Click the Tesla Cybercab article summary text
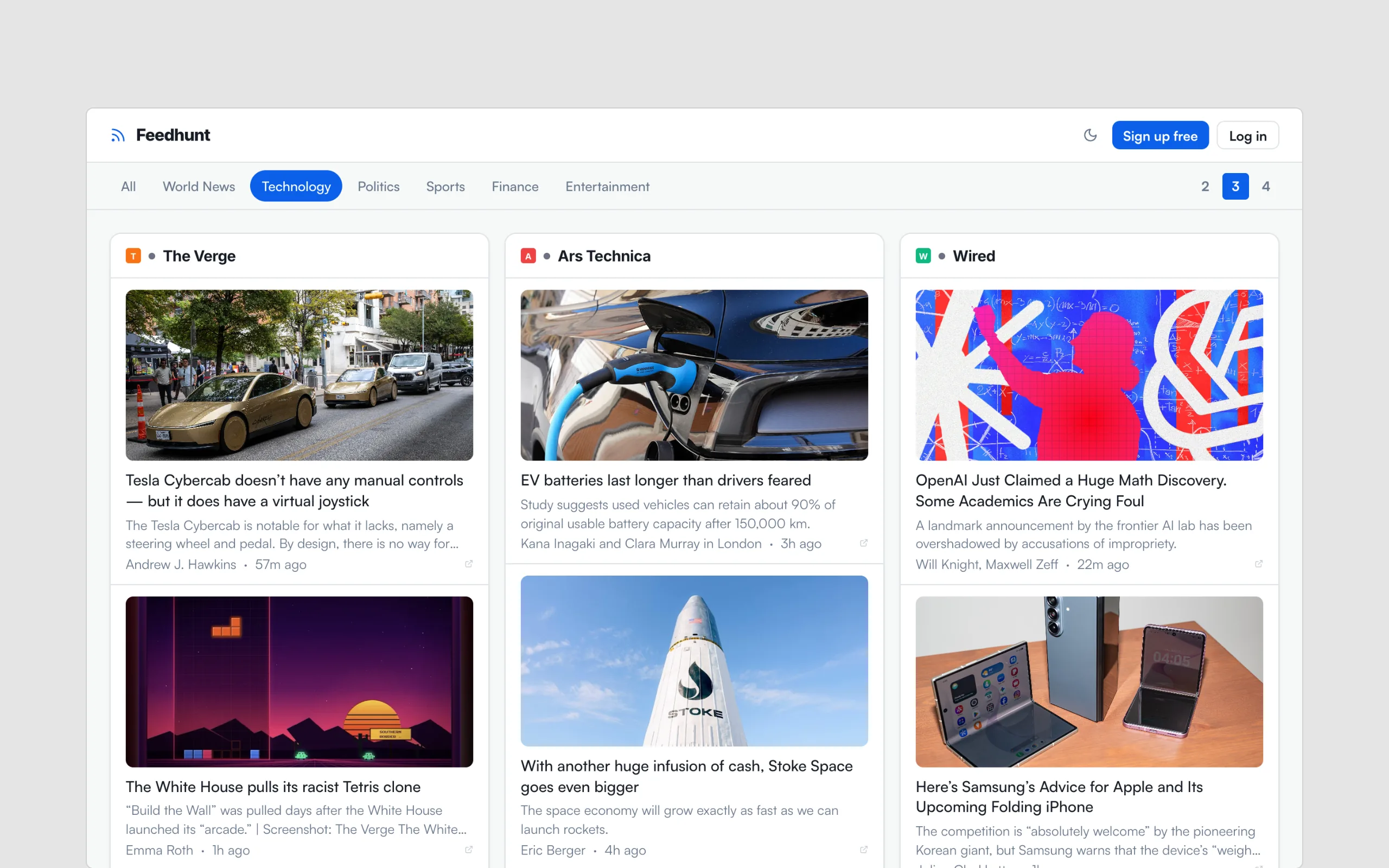 292,534
